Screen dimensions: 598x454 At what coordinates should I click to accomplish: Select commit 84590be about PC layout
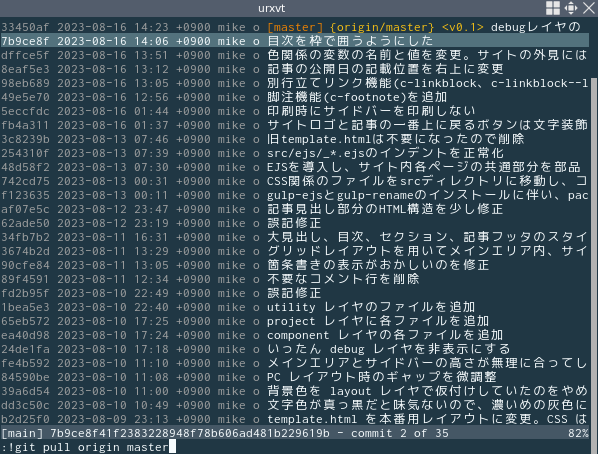pyautogui.click(x=294, y=377)
